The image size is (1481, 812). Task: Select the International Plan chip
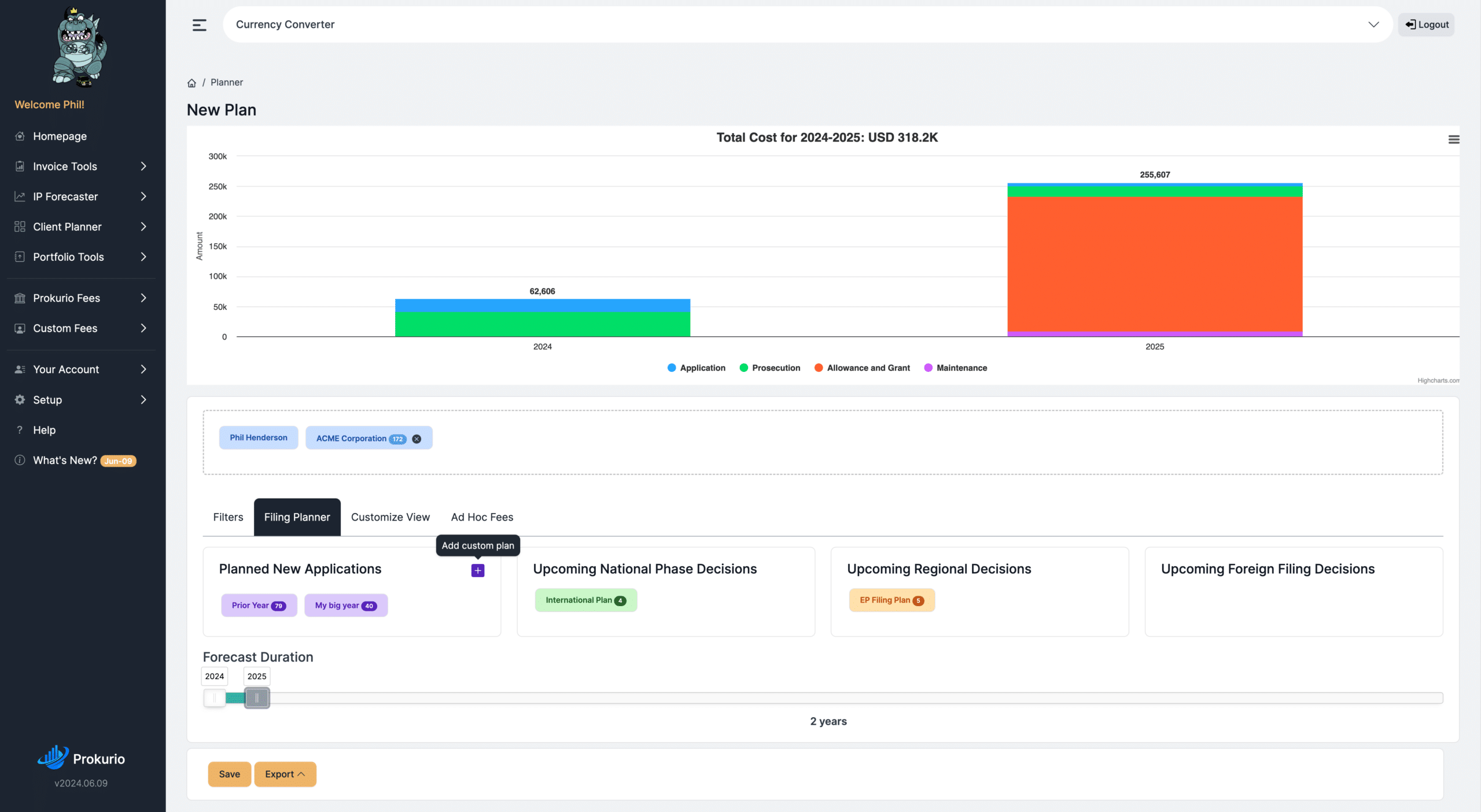[585, 600]
